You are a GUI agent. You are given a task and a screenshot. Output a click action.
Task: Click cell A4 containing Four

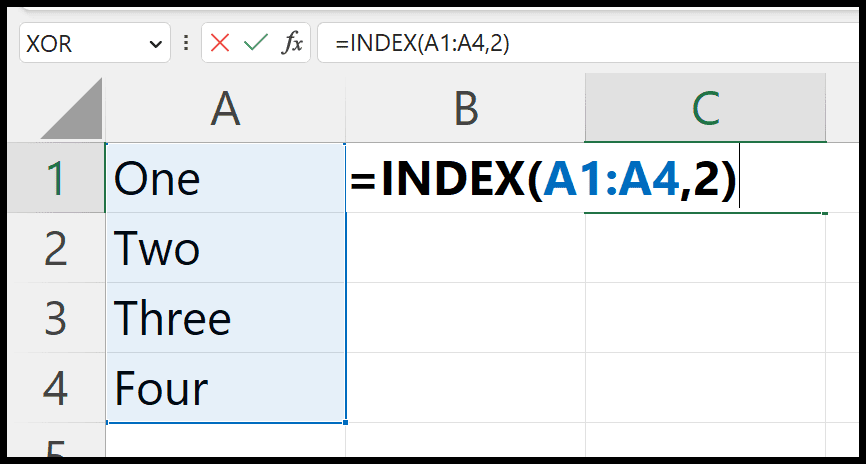point(225,388)
